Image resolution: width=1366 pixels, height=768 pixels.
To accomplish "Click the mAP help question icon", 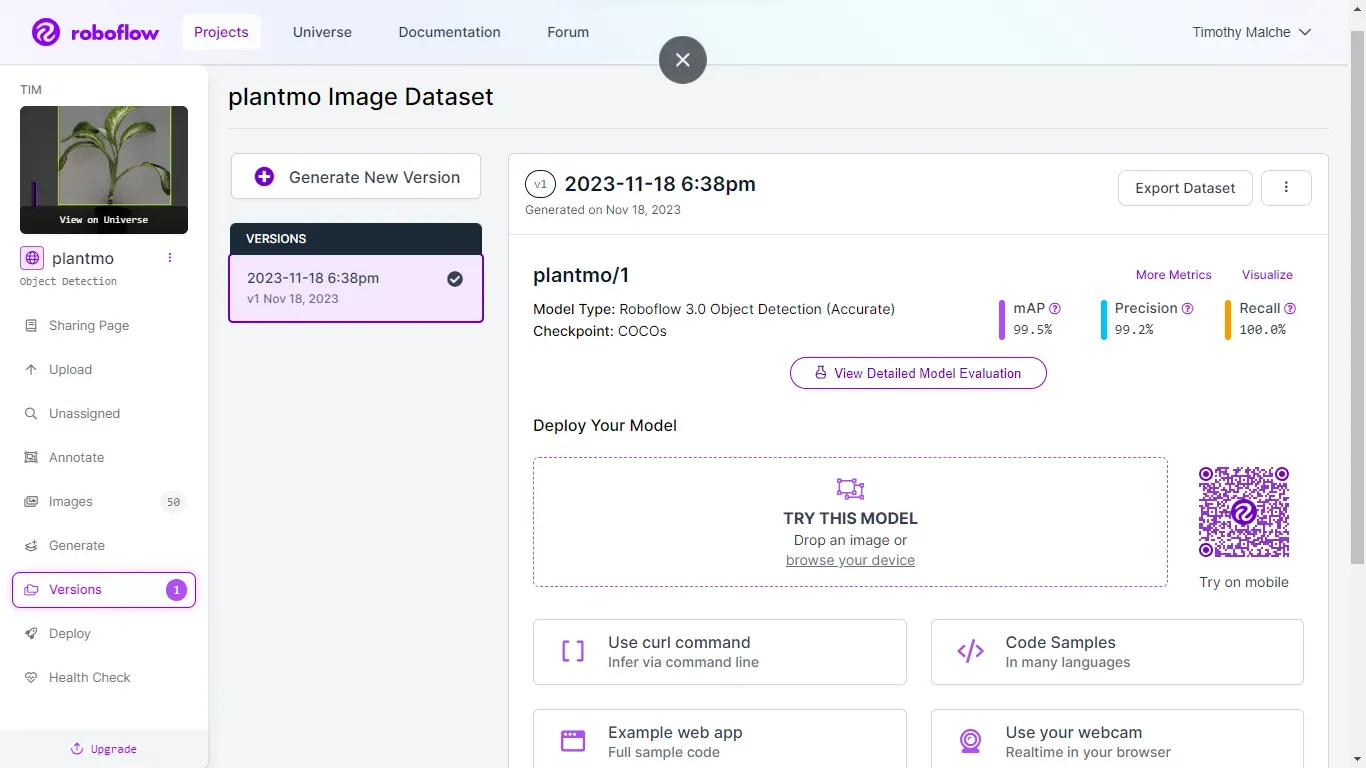I will [1055, 309].
